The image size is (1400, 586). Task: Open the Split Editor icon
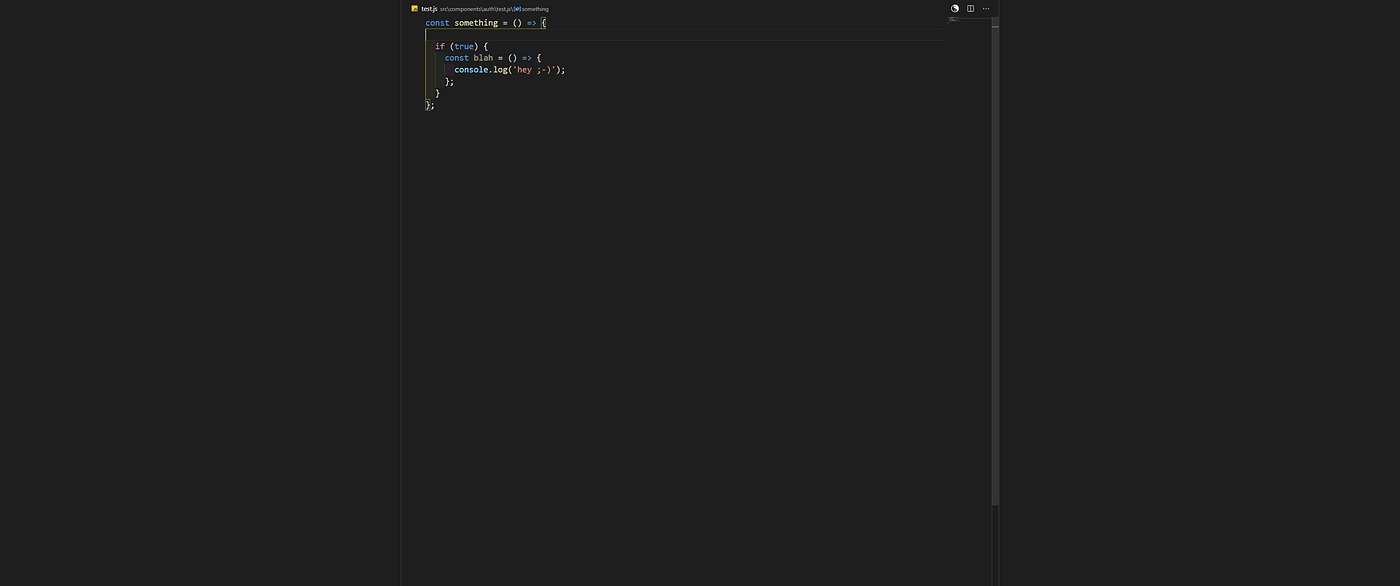[970, 8]
